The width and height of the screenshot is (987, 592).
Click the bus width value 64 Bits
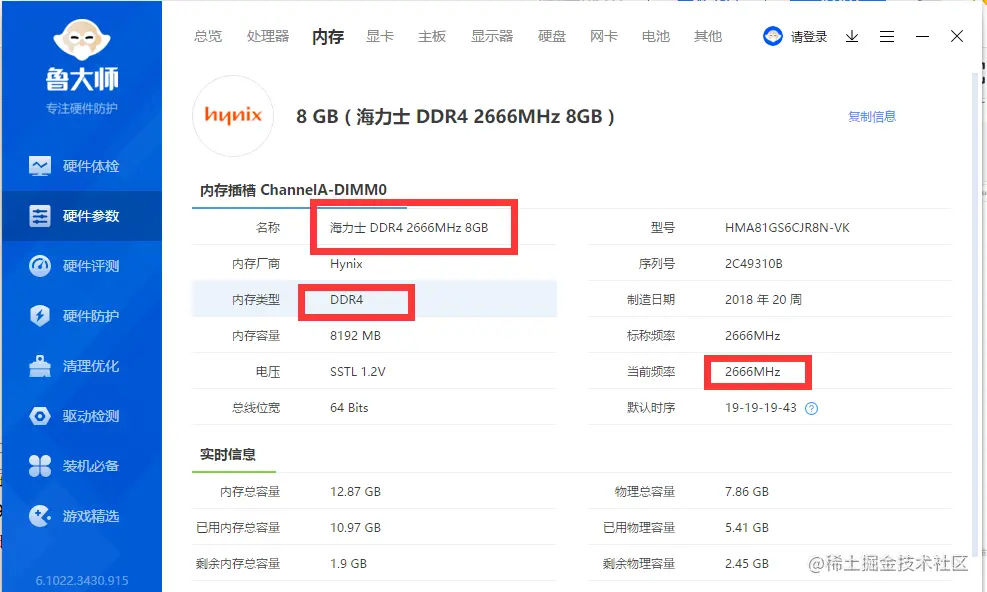click(x=349, y=408)
